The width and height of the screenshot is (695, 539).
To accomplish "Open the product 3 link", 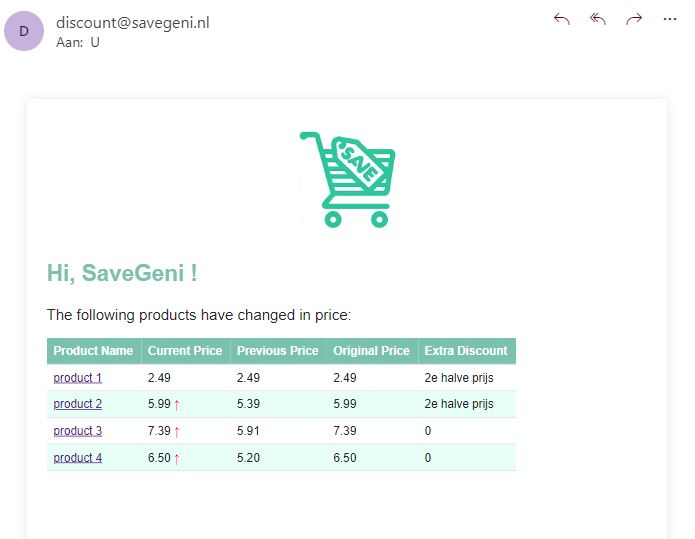I will [x=77, y=431].
